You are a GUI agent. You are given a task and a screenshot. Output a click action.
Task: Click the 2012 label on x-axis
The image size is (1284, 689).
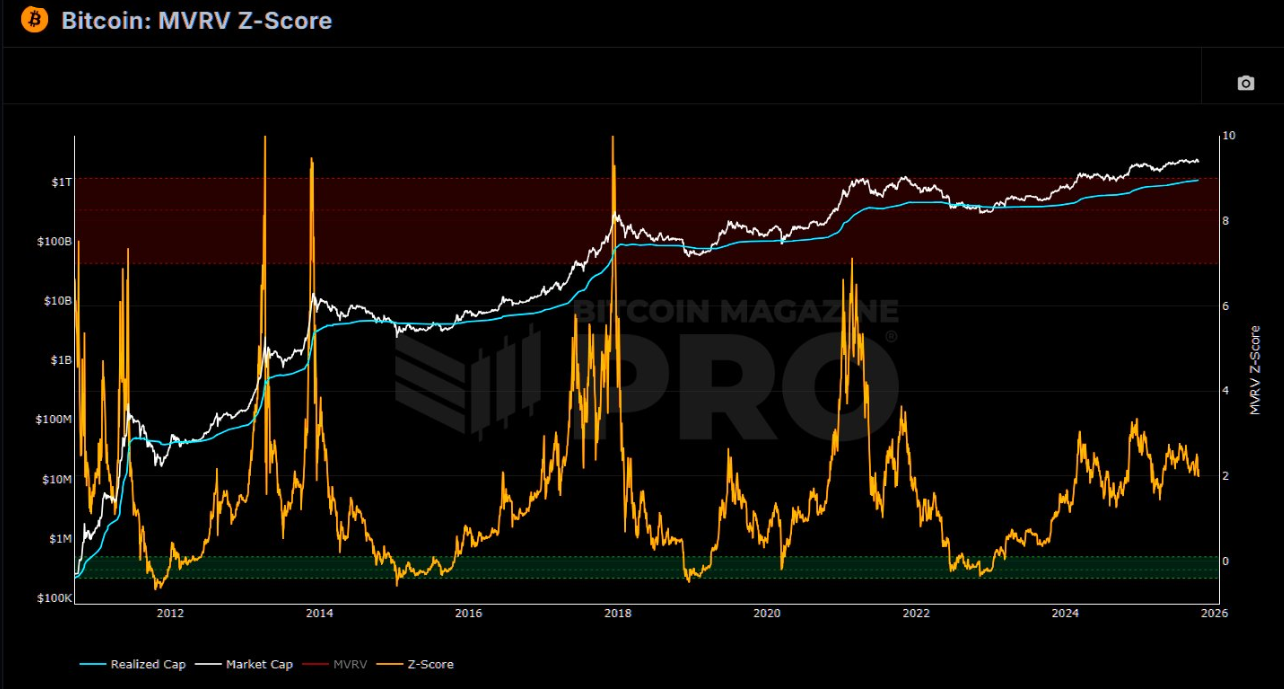(170, 612)
